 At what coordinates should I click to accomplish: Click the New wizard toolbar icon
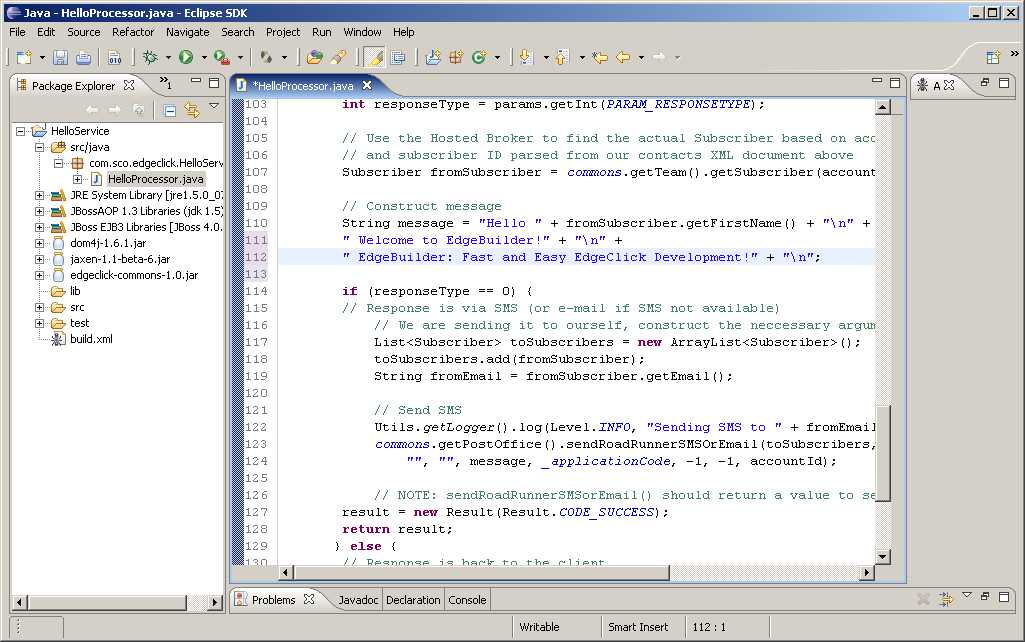pos(24,58)
